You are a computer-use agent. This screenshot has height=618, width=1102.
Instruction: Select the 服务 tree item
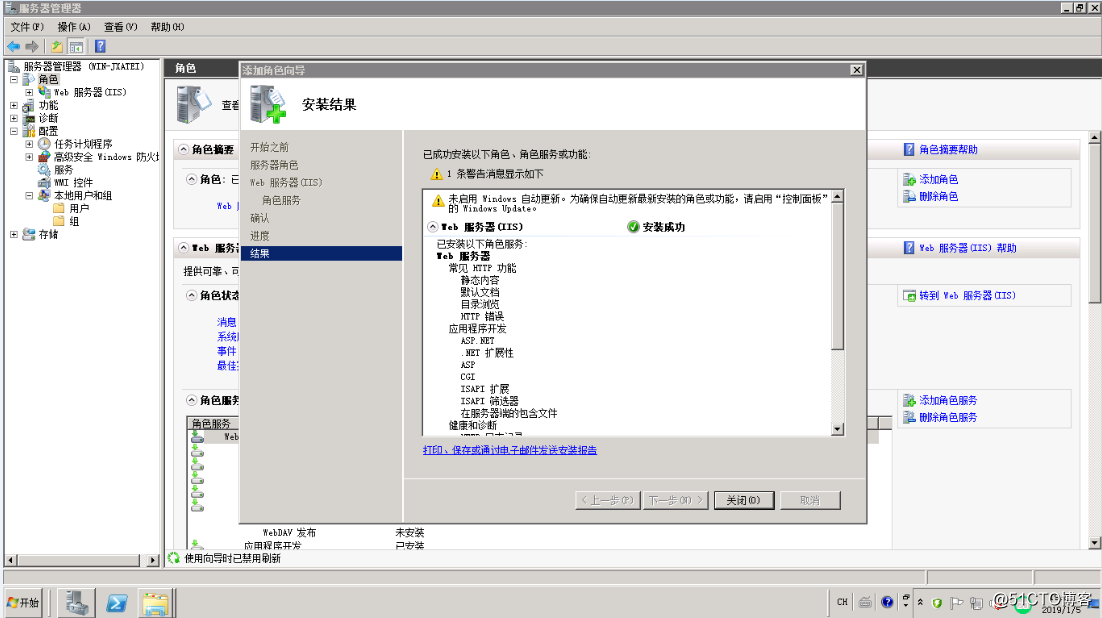click(63, 169)
